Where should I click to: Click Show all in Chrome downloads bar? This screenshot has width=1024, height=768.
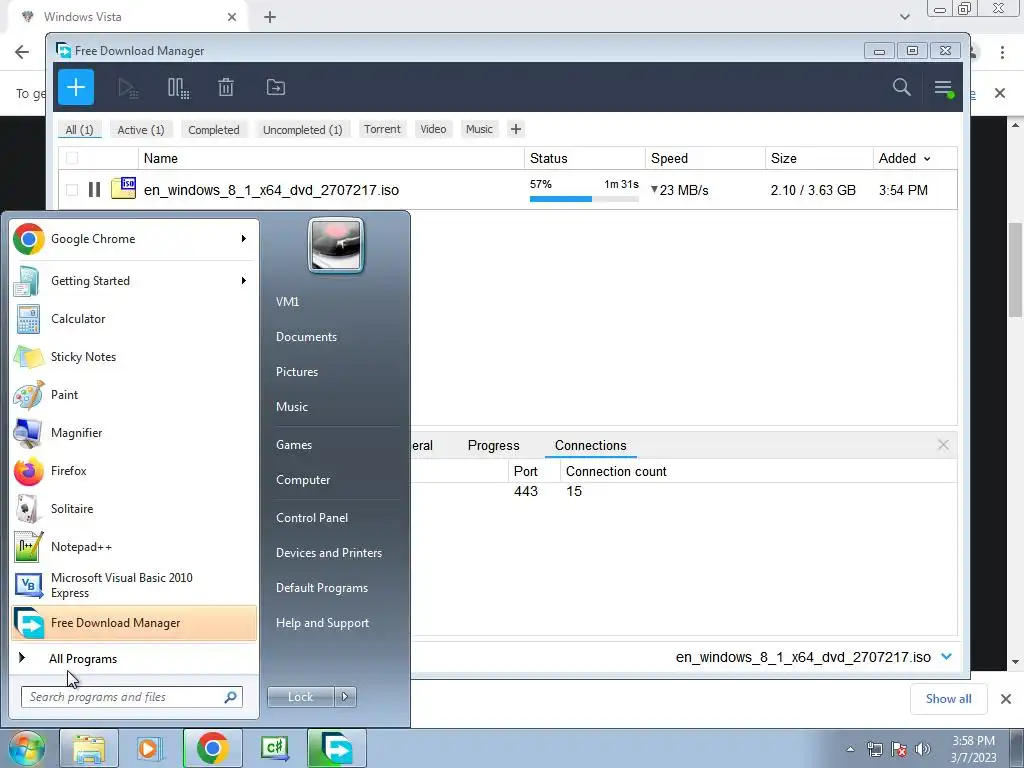(x=948, y=699)
